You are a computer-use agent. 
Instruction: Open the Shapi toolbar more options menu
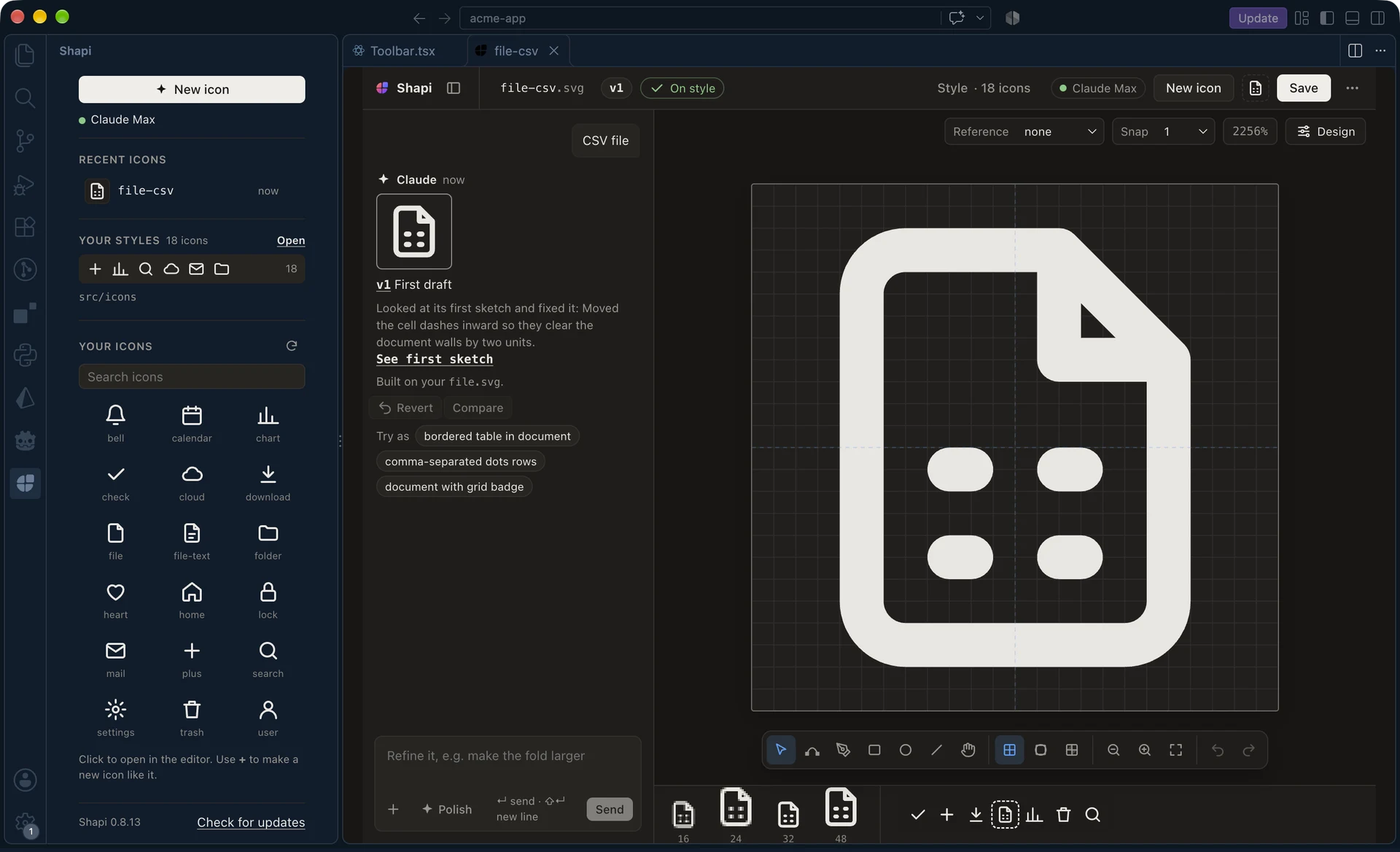coord(1353,88)
